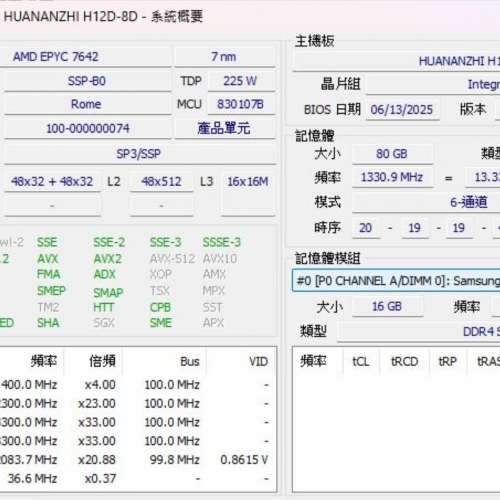Click the bus clock value '99.8 MHz'

[x=174, y=460]
